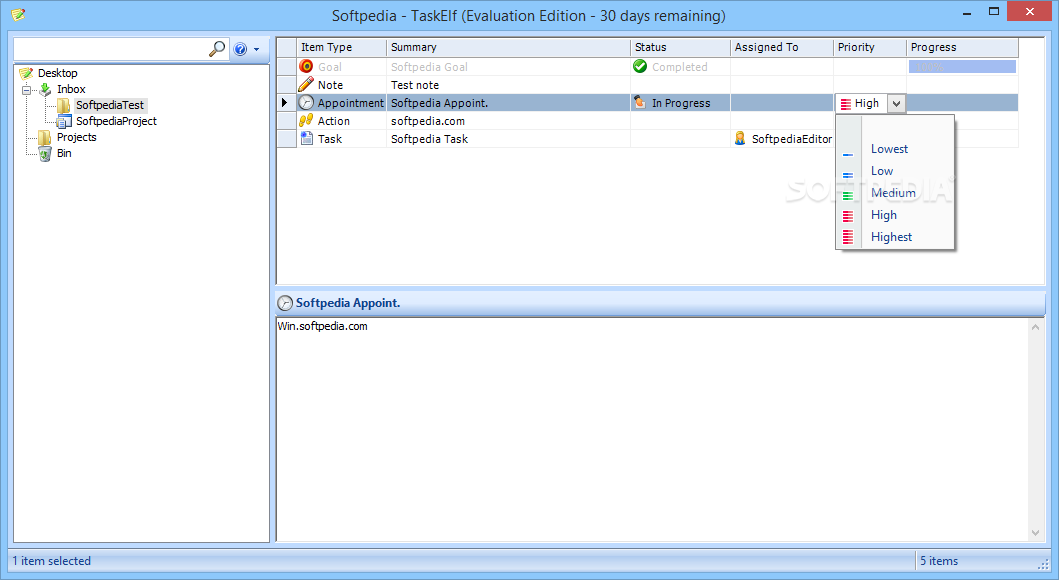The width and height of the screenshot is (1059, 580).
Task: Click the Note pencil icon
Action: pos(306,84)
